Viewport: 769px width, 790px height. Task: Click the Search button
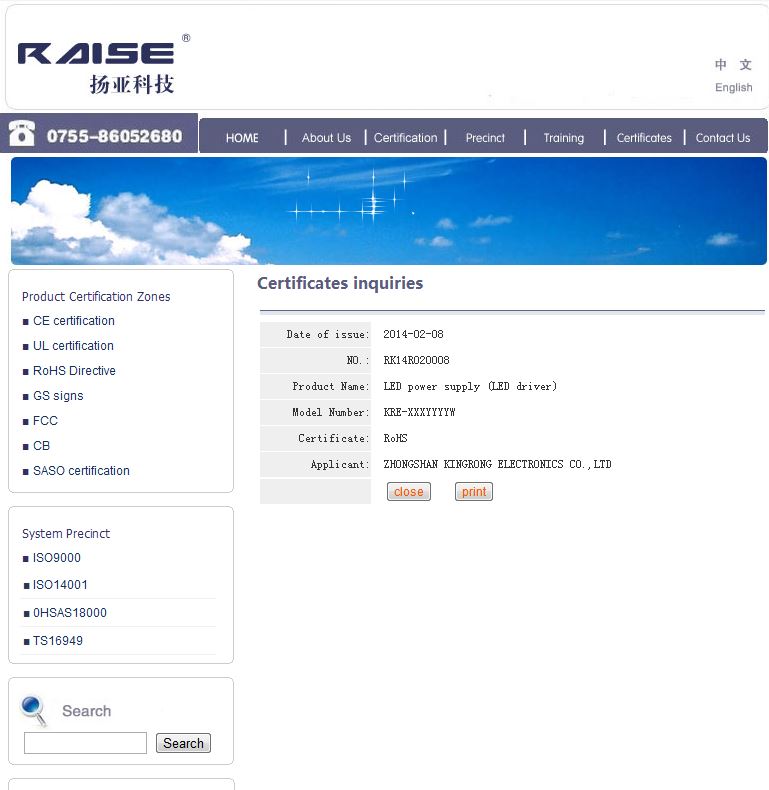tap(183, 743)
